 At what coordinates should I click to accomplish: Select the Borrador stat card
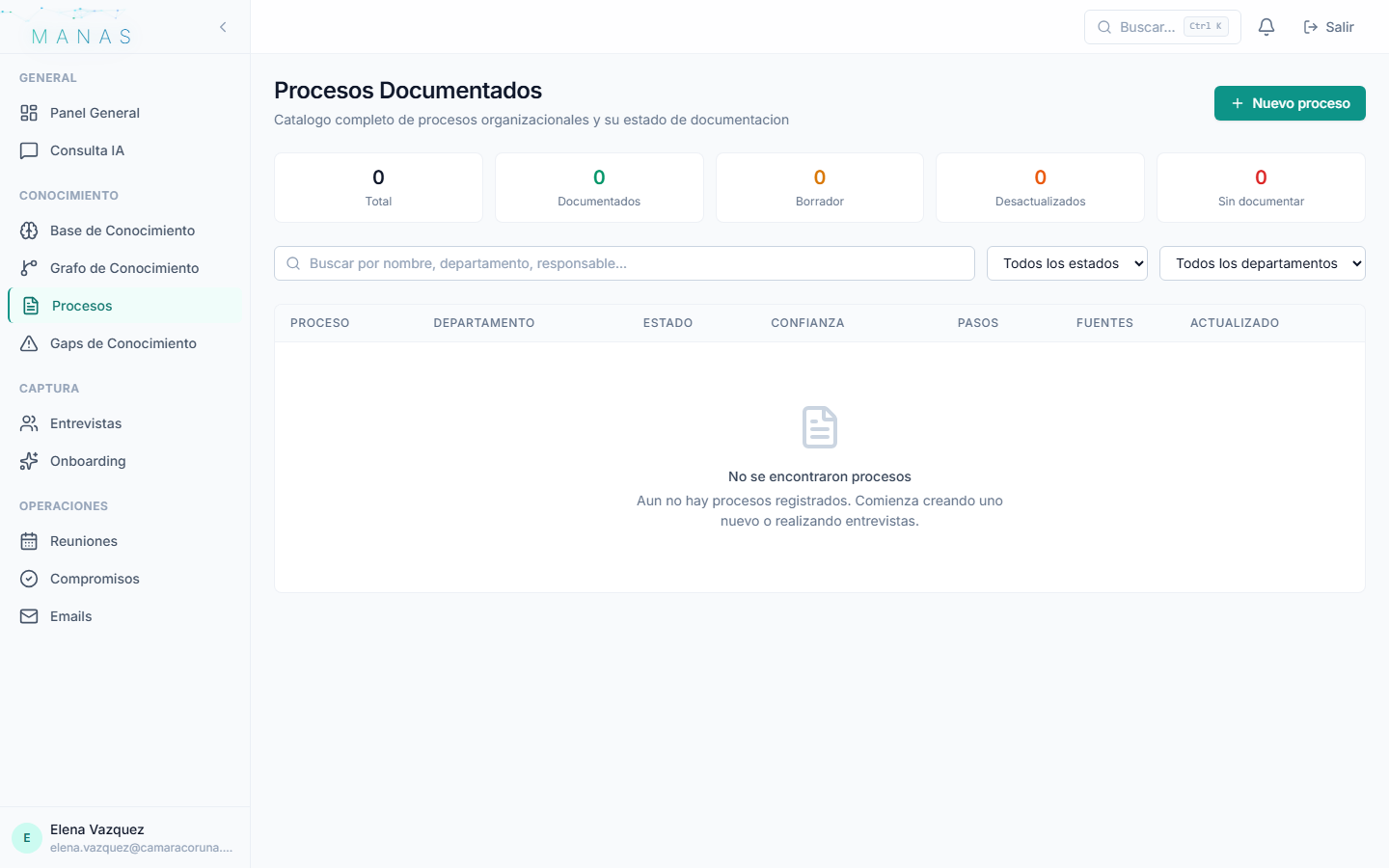(819, 187)
